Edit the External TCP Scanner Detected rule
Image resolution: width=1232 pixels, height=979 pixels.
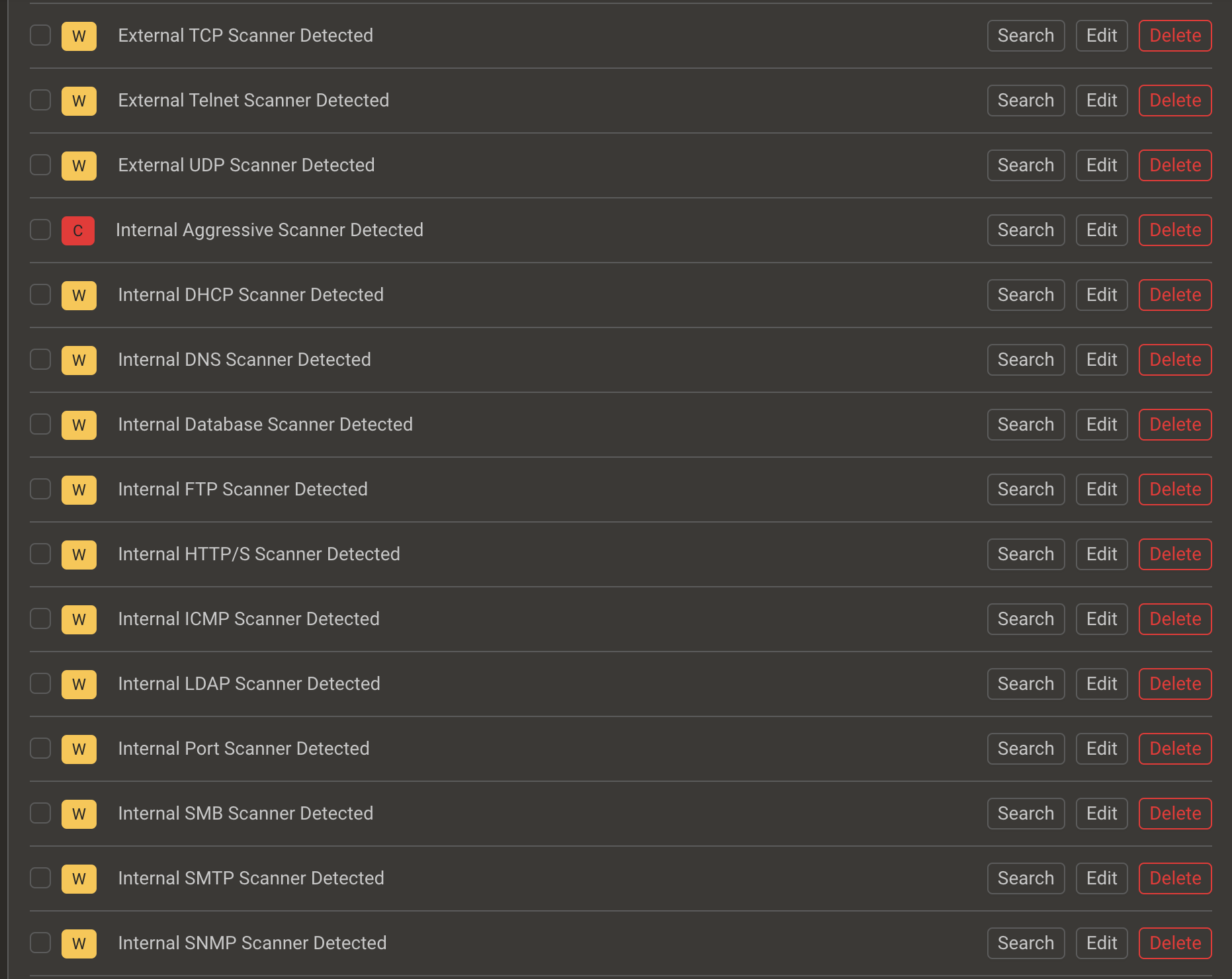(x=1102, y=36)
